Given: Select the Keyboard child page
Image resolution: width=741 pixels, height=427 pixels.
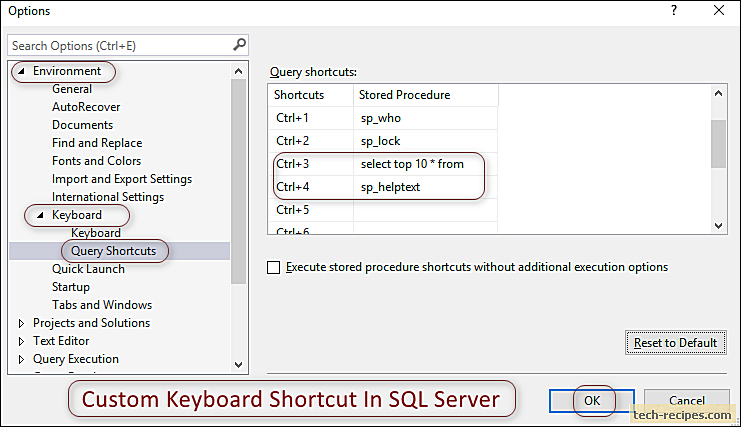Looking at the screenshot, I should (x=96, y=233).
